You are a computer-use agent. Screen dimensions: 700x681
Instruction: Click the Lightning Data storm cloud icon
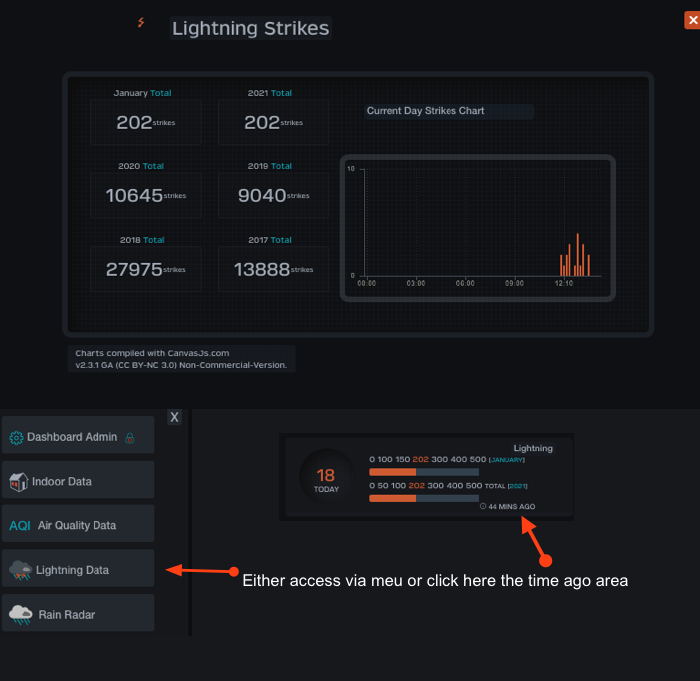[21, 570]
